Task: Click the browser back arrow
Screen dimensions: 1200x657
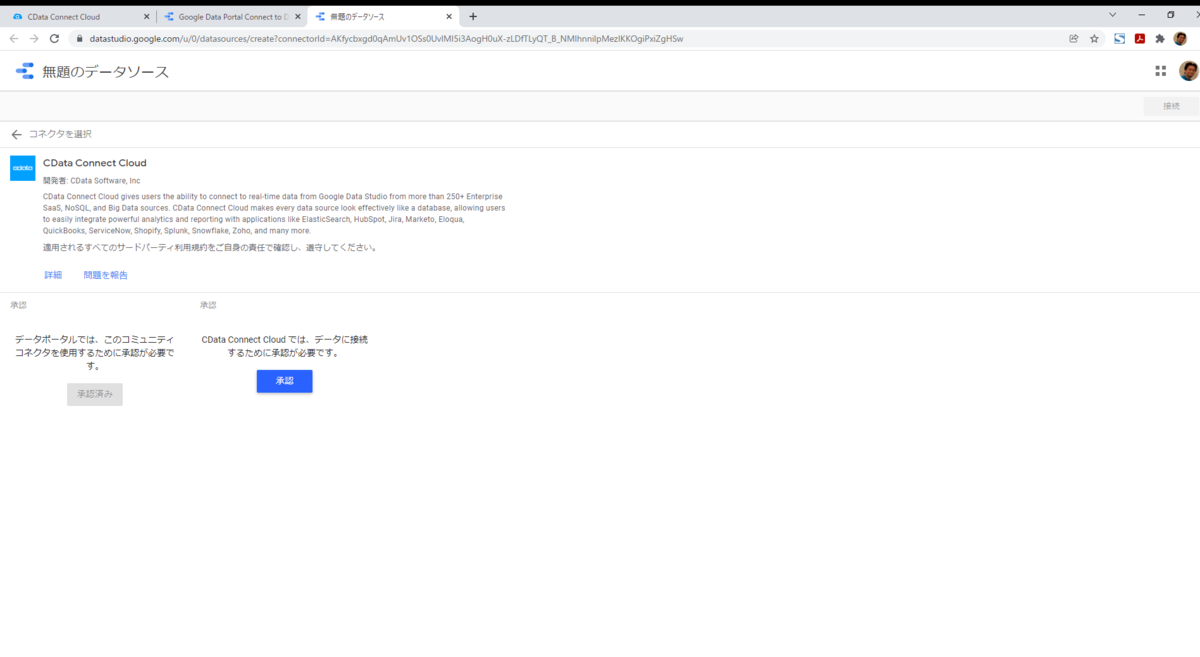Action: click(14, 39)
